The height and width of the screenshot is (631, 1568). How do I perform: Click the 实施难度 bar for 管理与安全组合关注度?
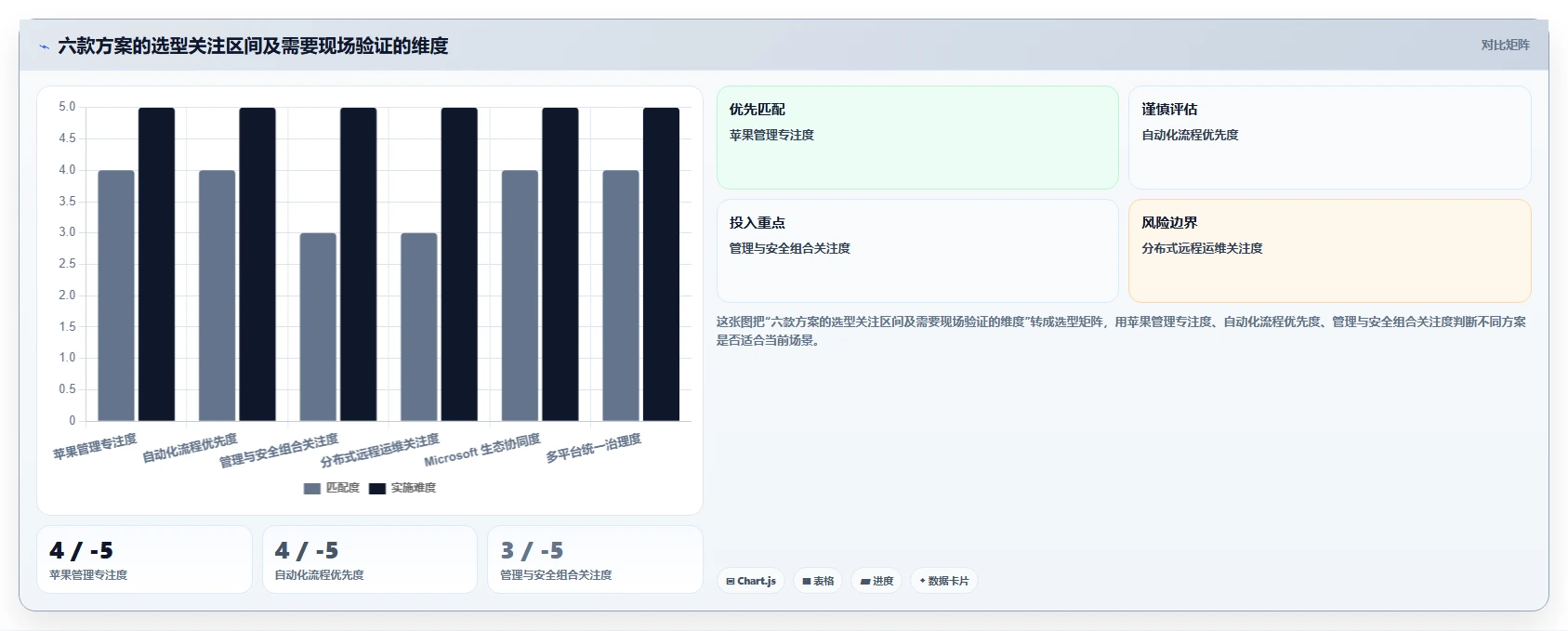point(358,264)
